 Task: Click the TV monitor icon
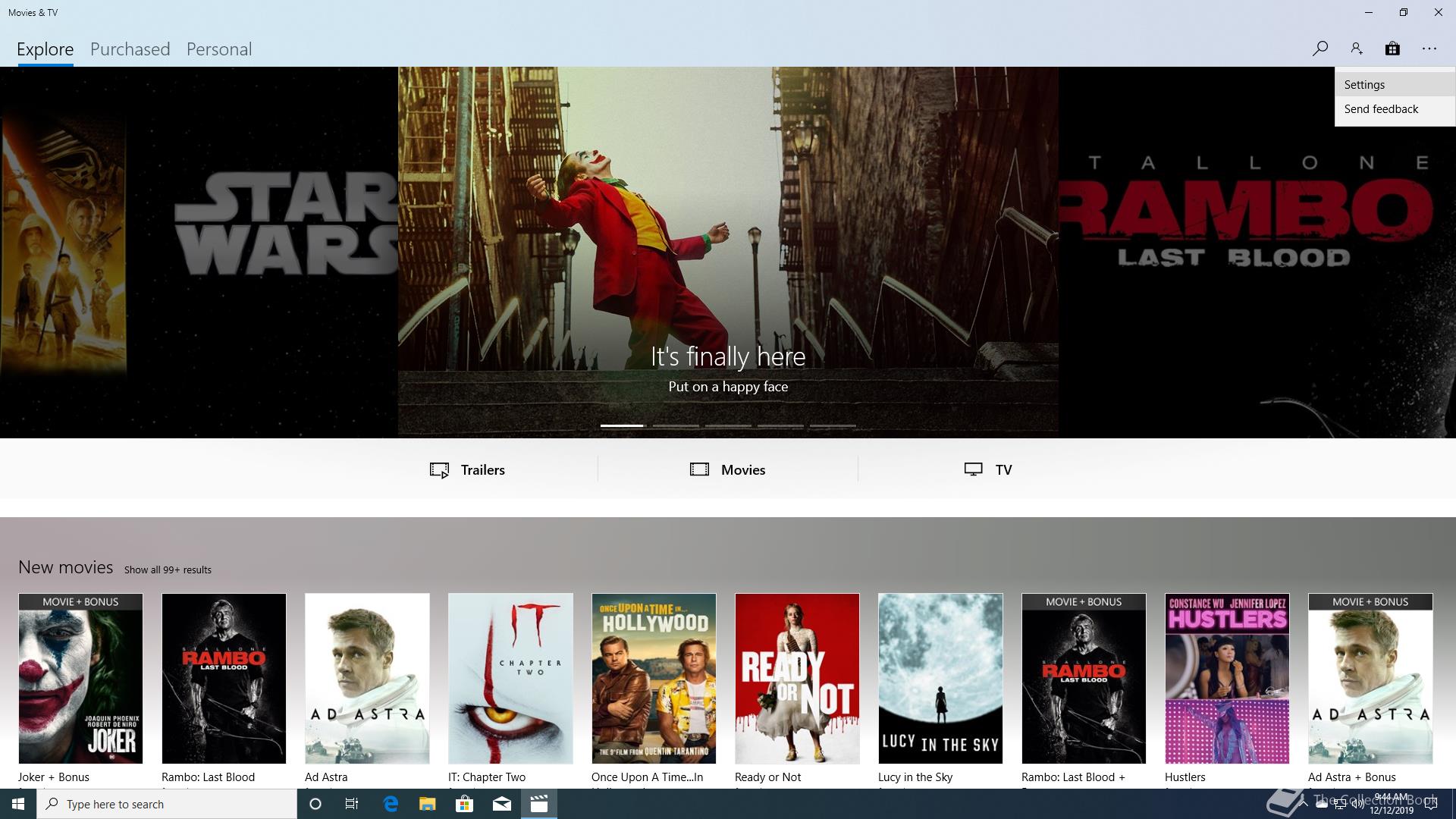coord(973,469)
